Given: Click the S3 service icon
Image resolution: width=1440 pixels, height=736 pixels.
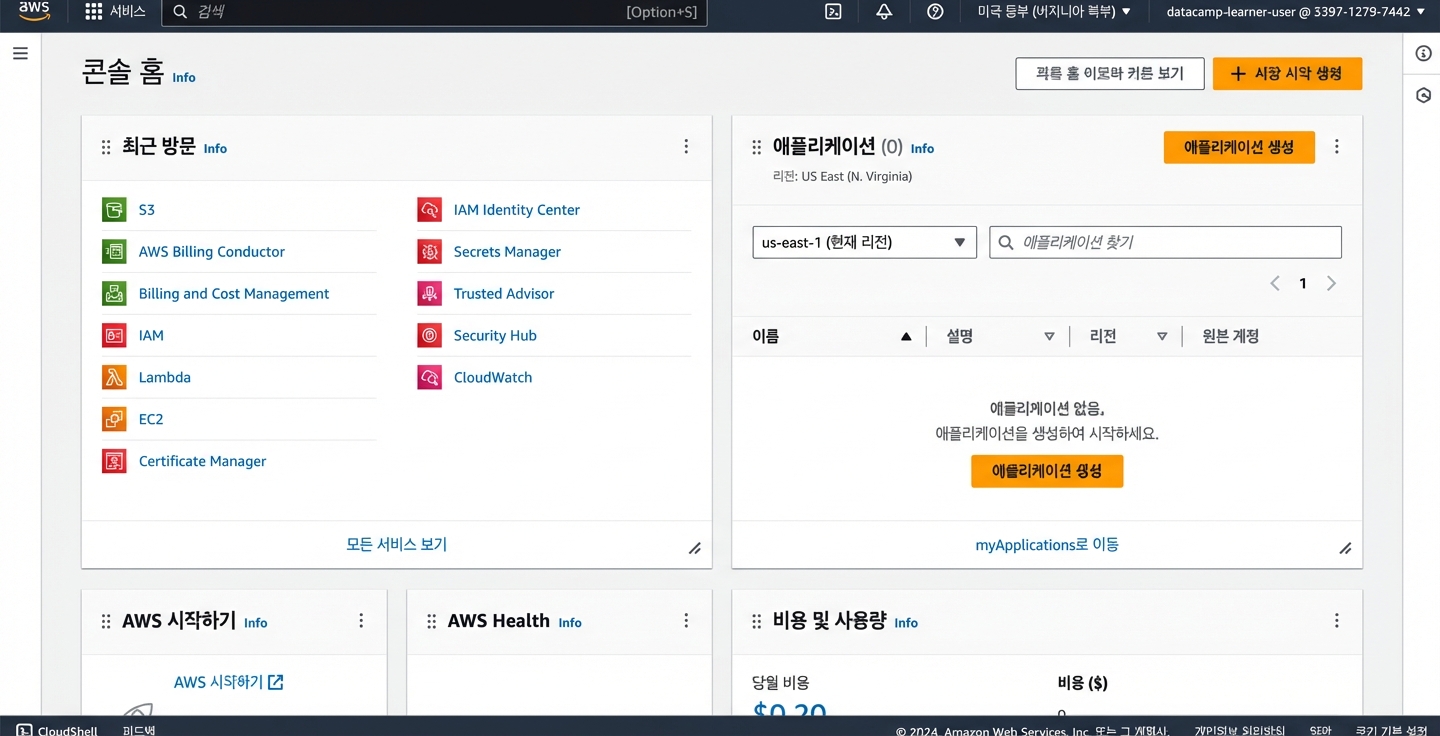Looking at the screenshot, I should click(114, 210).
